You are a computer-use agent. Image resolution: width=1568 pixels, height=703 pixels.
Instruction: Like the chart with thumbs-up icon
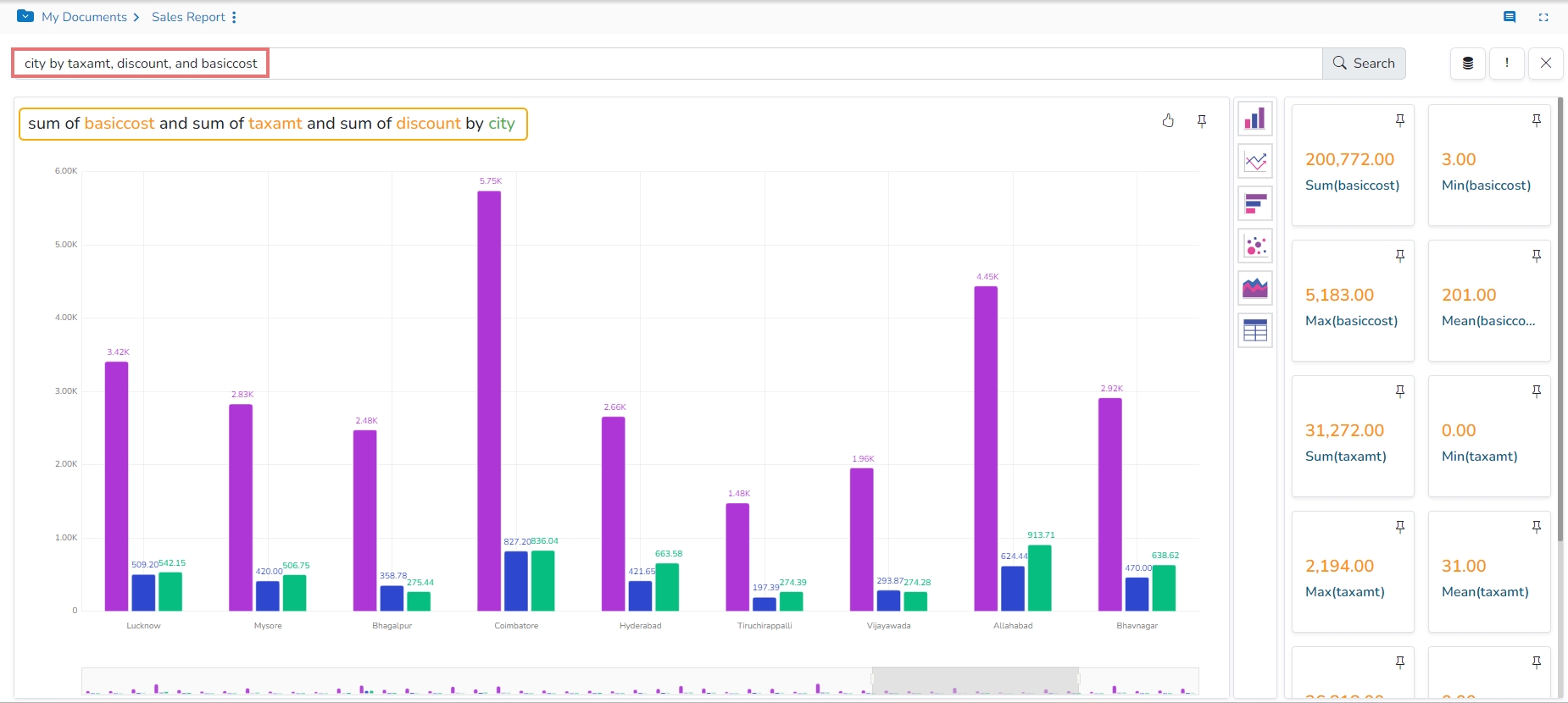click(x=1168, y=121)
